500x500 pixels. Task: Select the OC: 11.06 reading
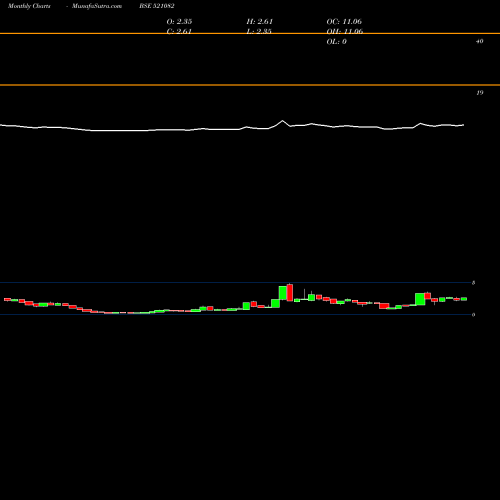(x=344, y=22)
